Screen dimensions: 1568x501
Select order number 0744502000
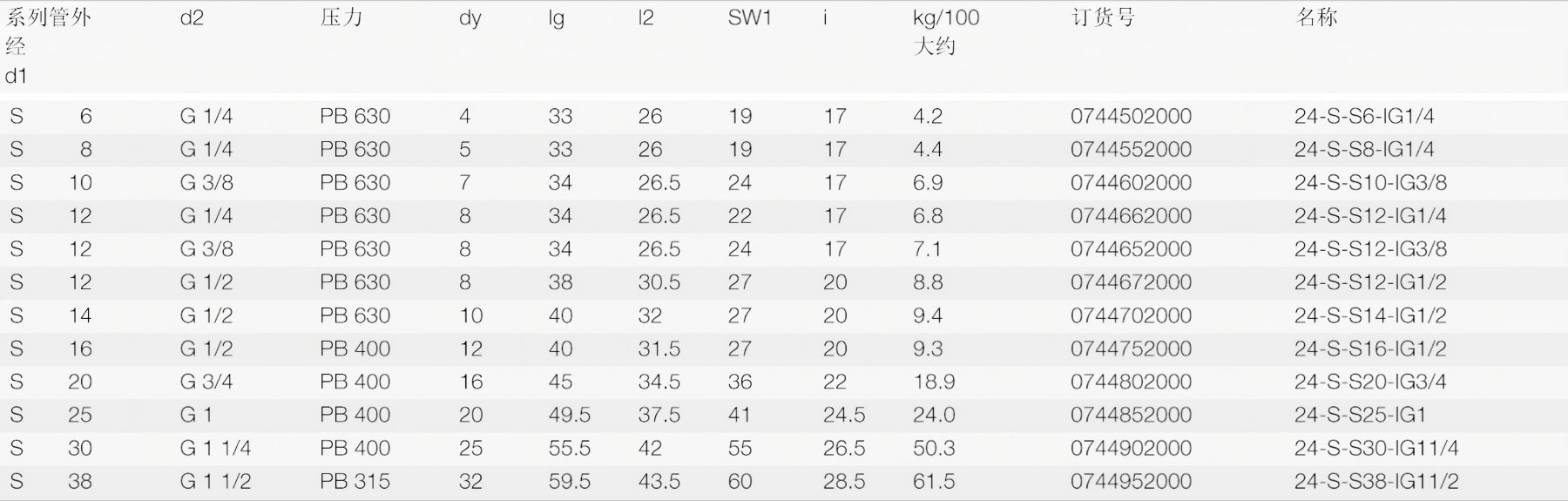(x=1131, y=116)
